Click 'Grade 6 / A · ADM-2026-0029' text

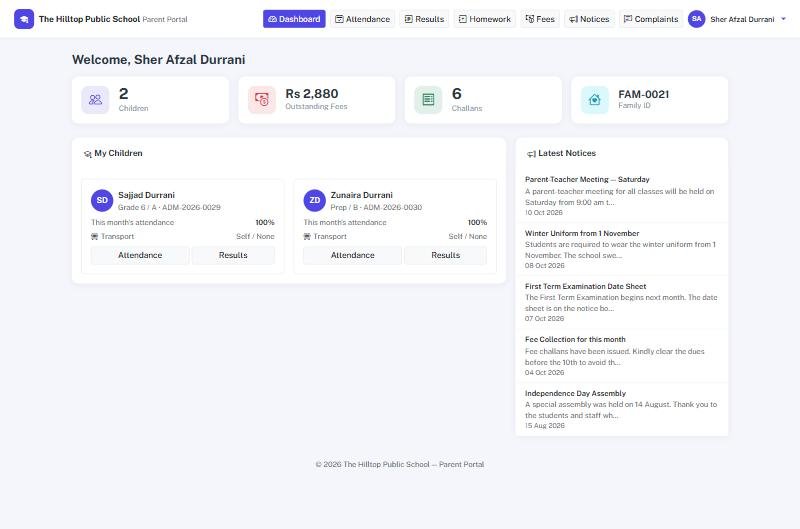point(169,207)
